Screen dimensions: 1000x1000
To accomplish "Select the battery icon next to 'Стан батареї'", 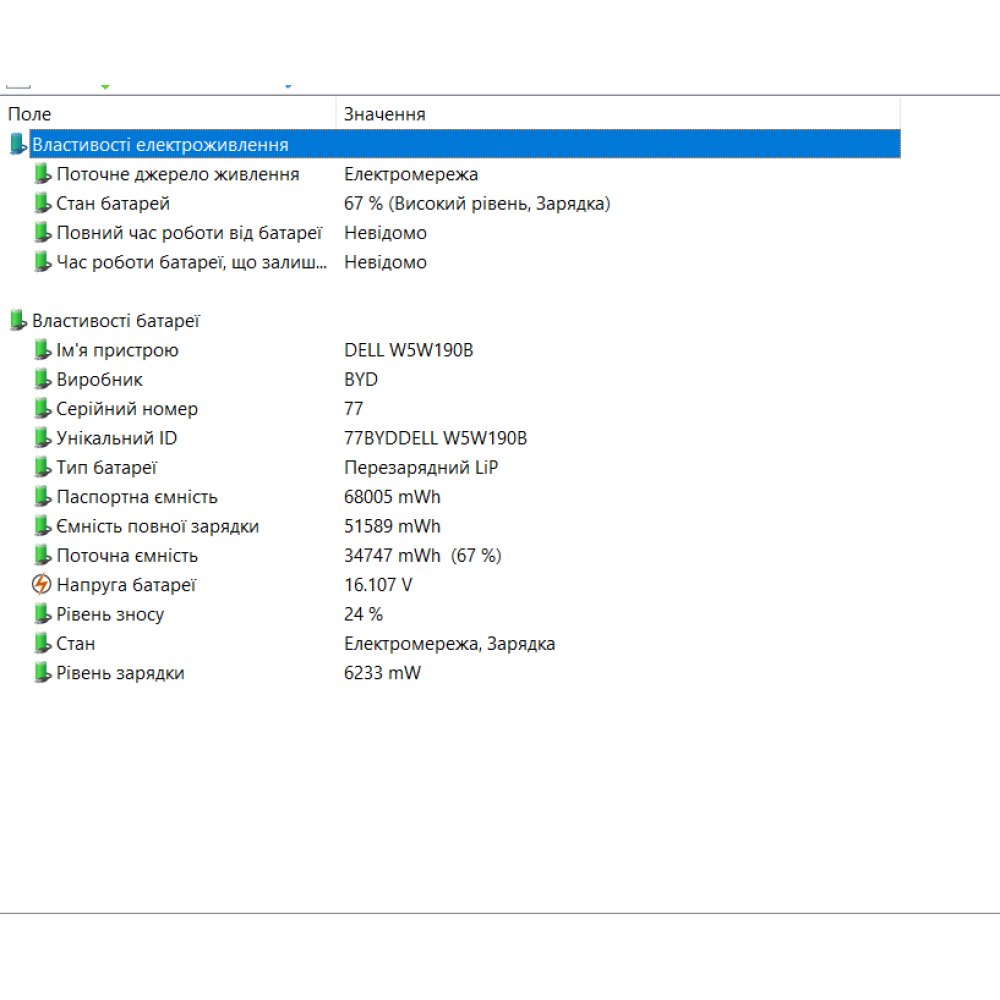I will pos(44,203).
